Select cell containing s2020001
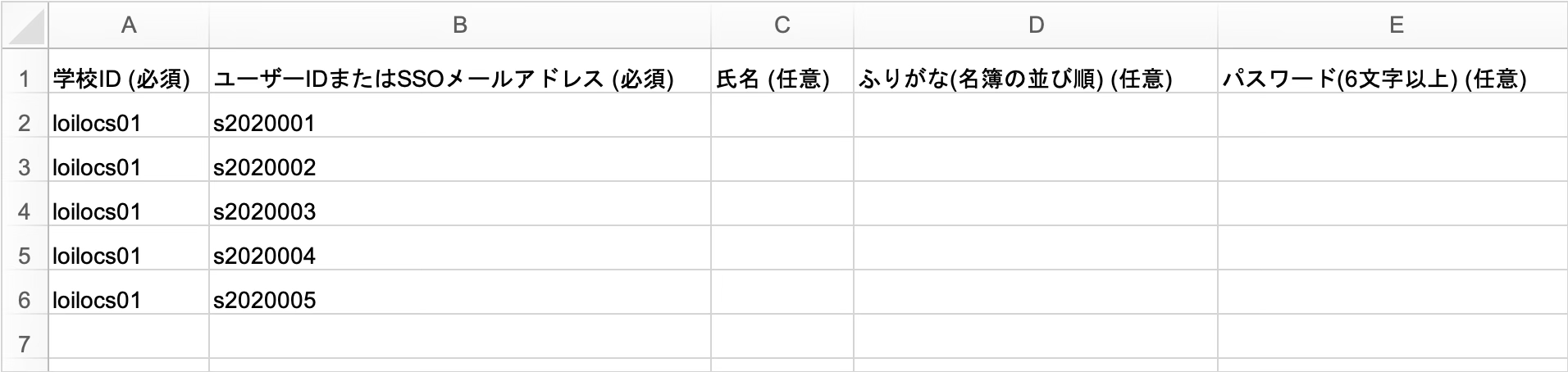This screenshot has width=1568, height=372. point(460,123)
